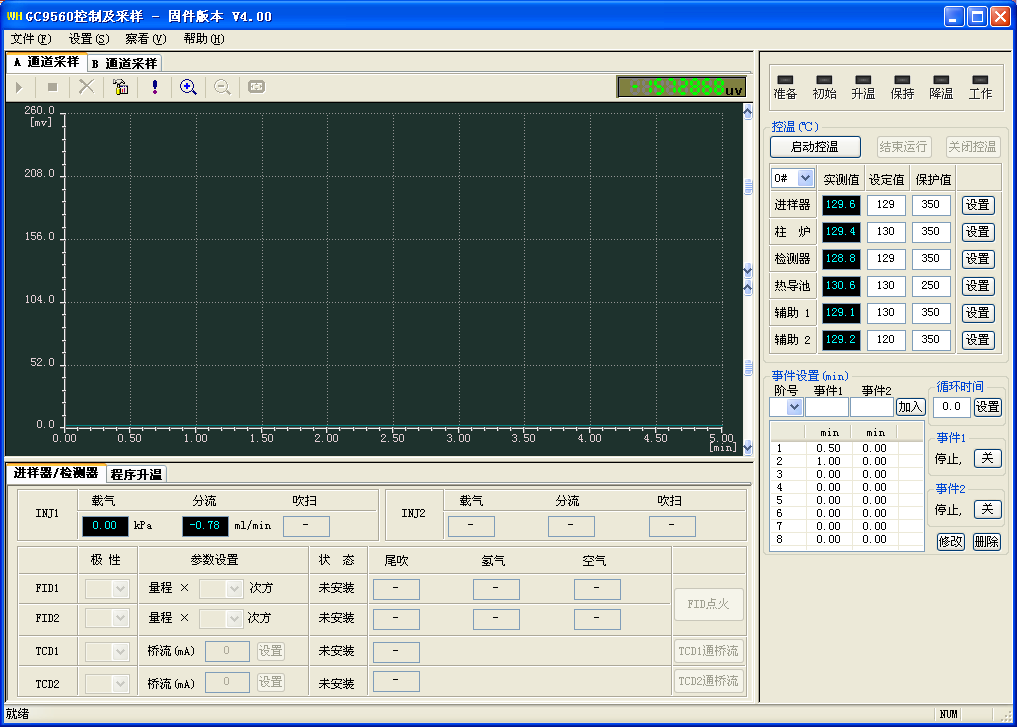This screenshot has height=727, width=1017.
Task: Select the cancel (X) toolbar icon
Action: 85,87
